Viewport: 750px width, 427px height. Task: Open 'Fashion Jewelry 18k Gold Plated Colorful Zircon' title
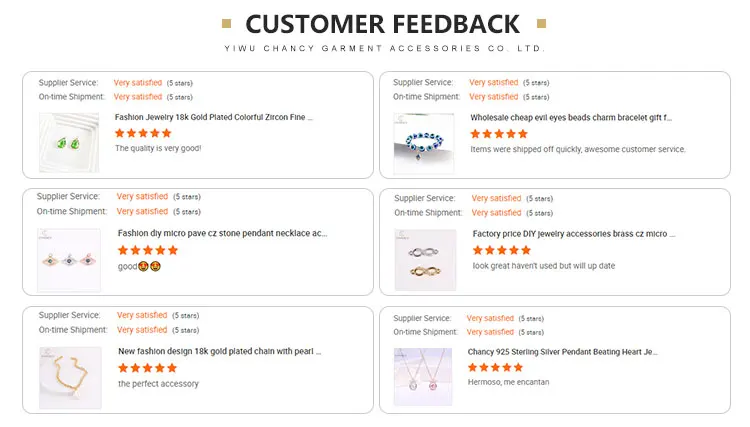click(214, 117)
